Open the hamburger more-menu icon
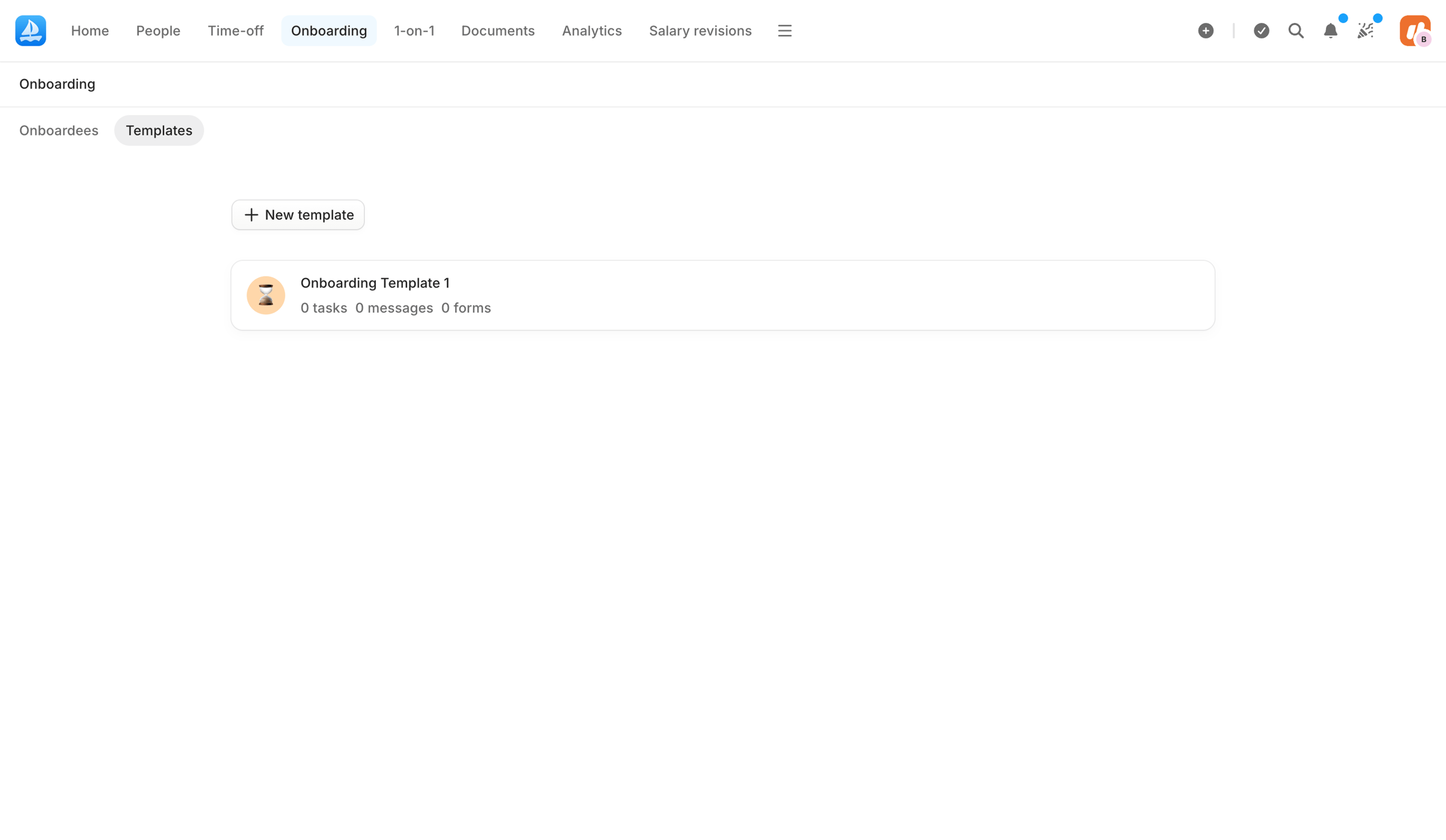The height and width of the screenshot is (840, 1446). click(x=784, y=31)
